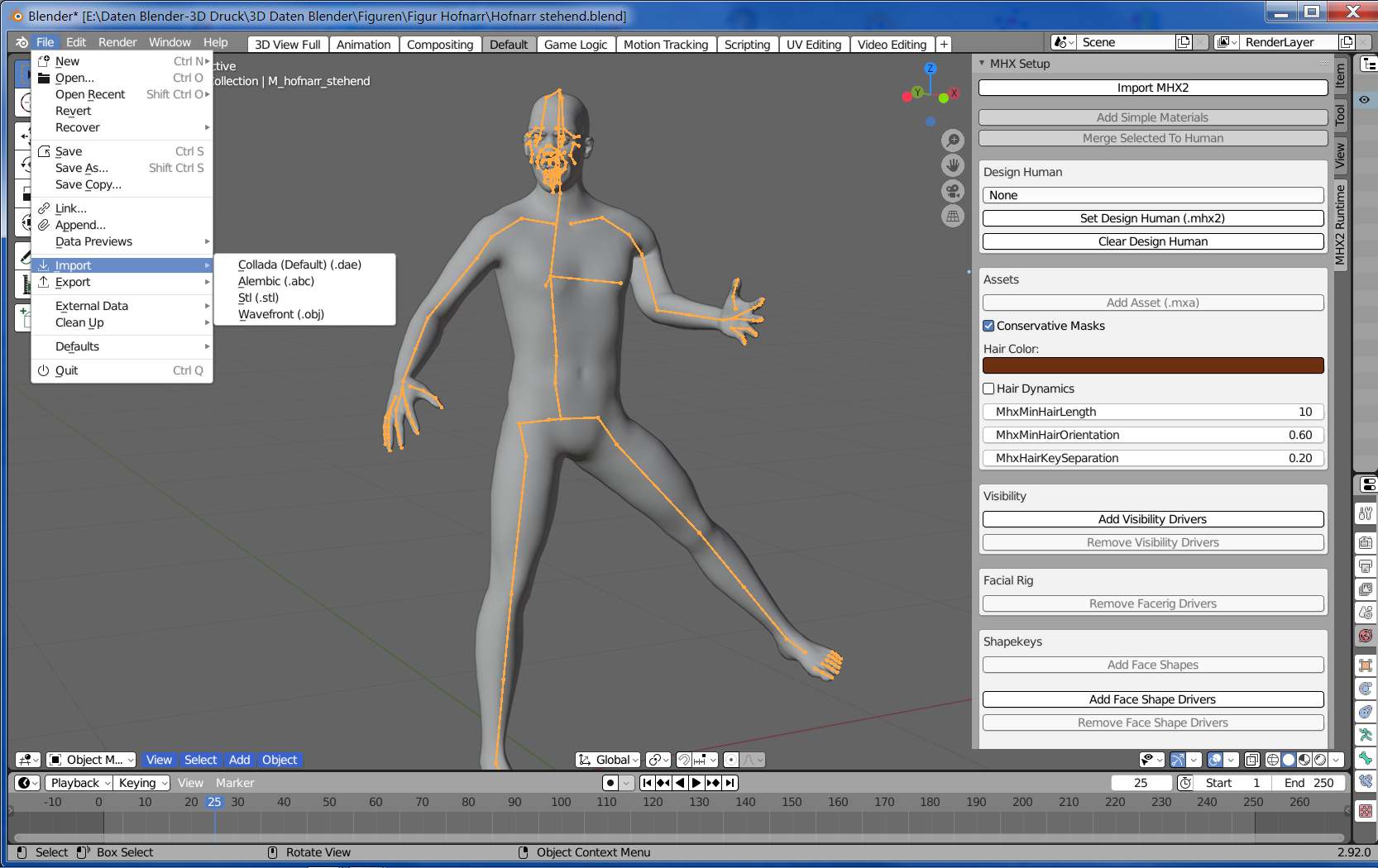The height and width of the screenshot is (868, 1378).
Task: Click the play animation button
Action: pyautogui.click(x=696, y=783)
